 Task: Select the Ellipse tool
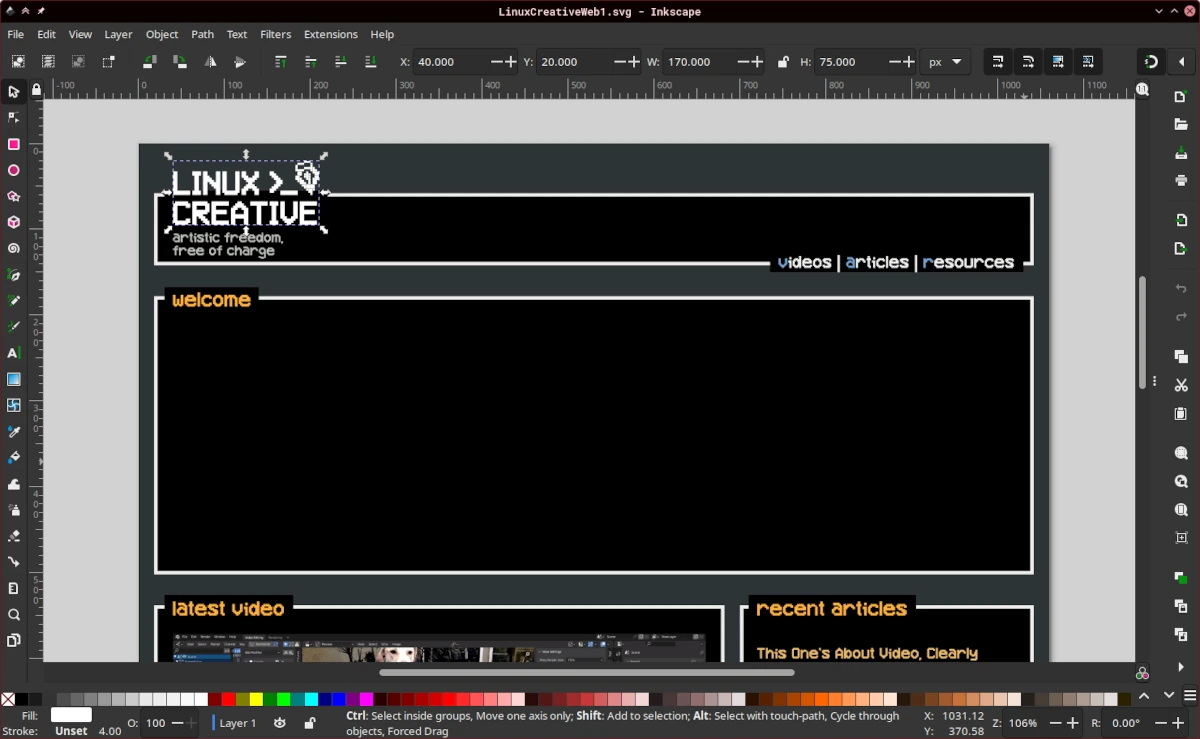14,170
